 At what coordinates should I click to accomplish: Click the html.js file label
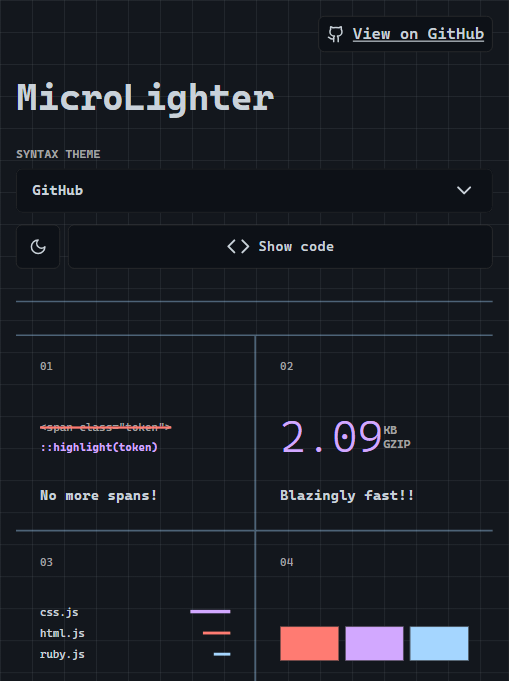(x=62, y=633)
